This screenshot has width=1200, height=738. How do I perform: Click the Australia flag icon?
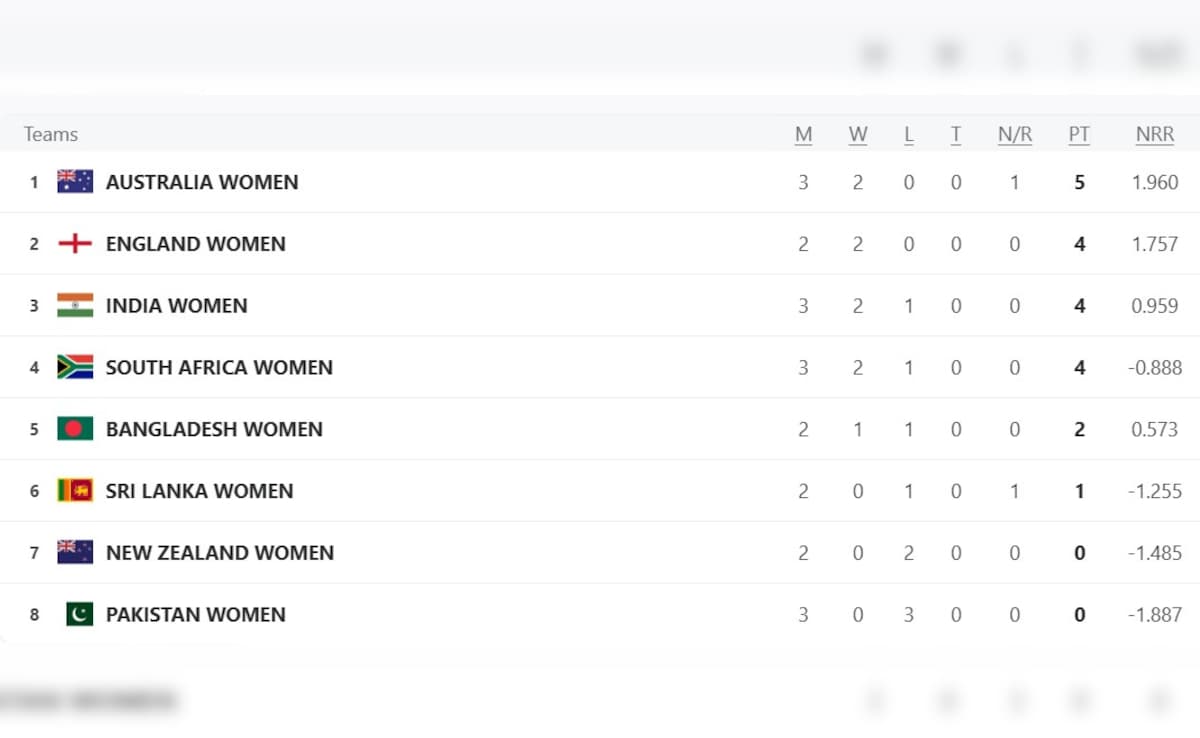(x=75, y=181)
